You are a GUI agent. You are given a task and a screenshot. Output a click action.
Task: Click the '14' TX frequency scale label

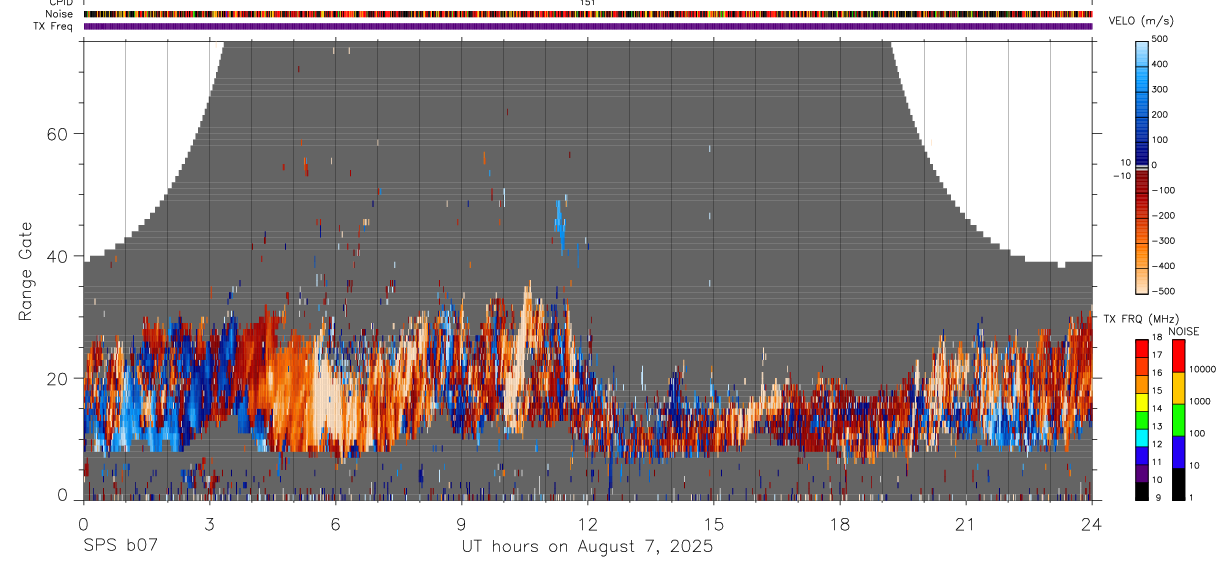point(1158,409)
